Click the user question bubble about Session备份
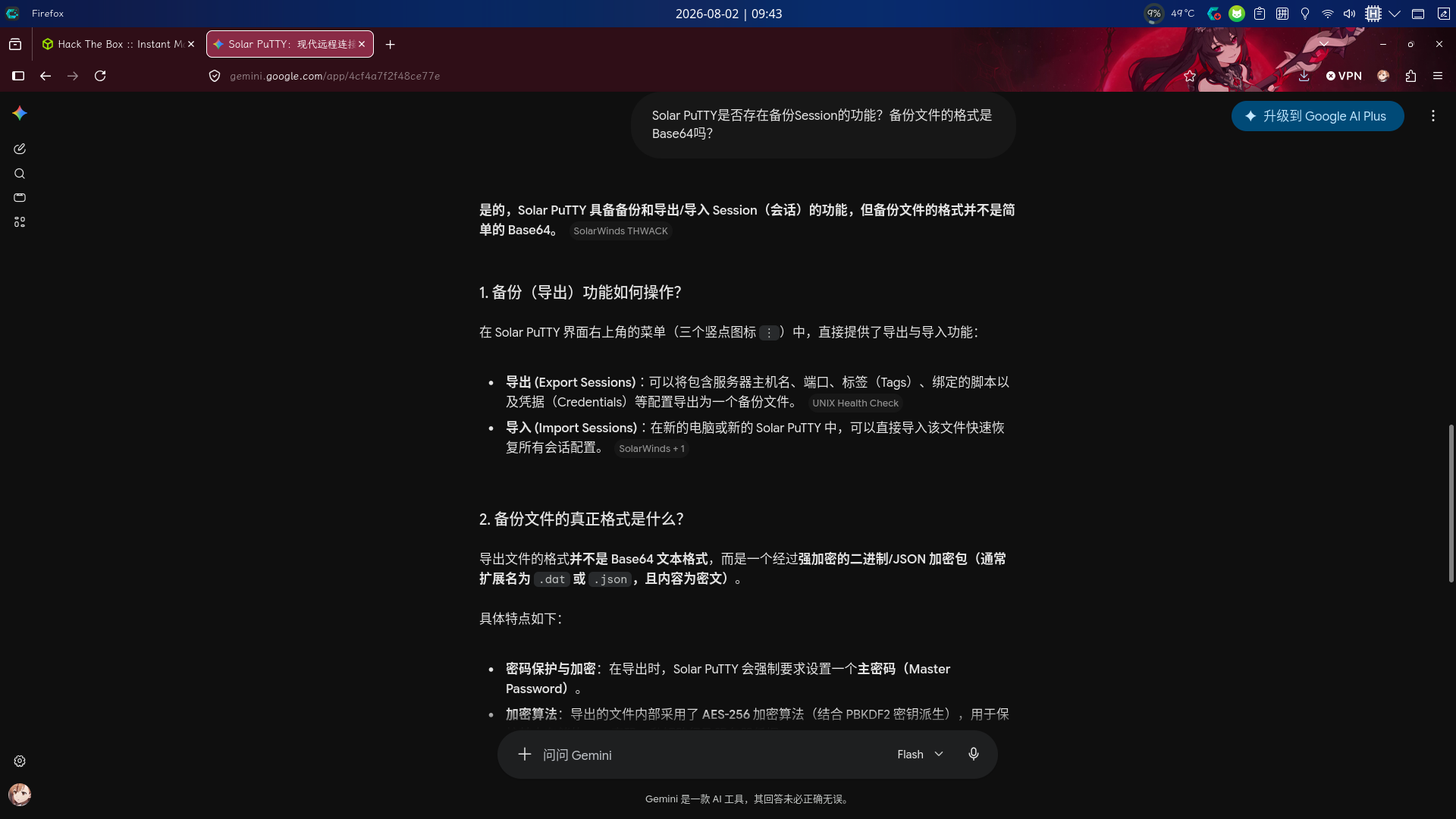Viewport: 1456px width, 819px height. (823, 124)
